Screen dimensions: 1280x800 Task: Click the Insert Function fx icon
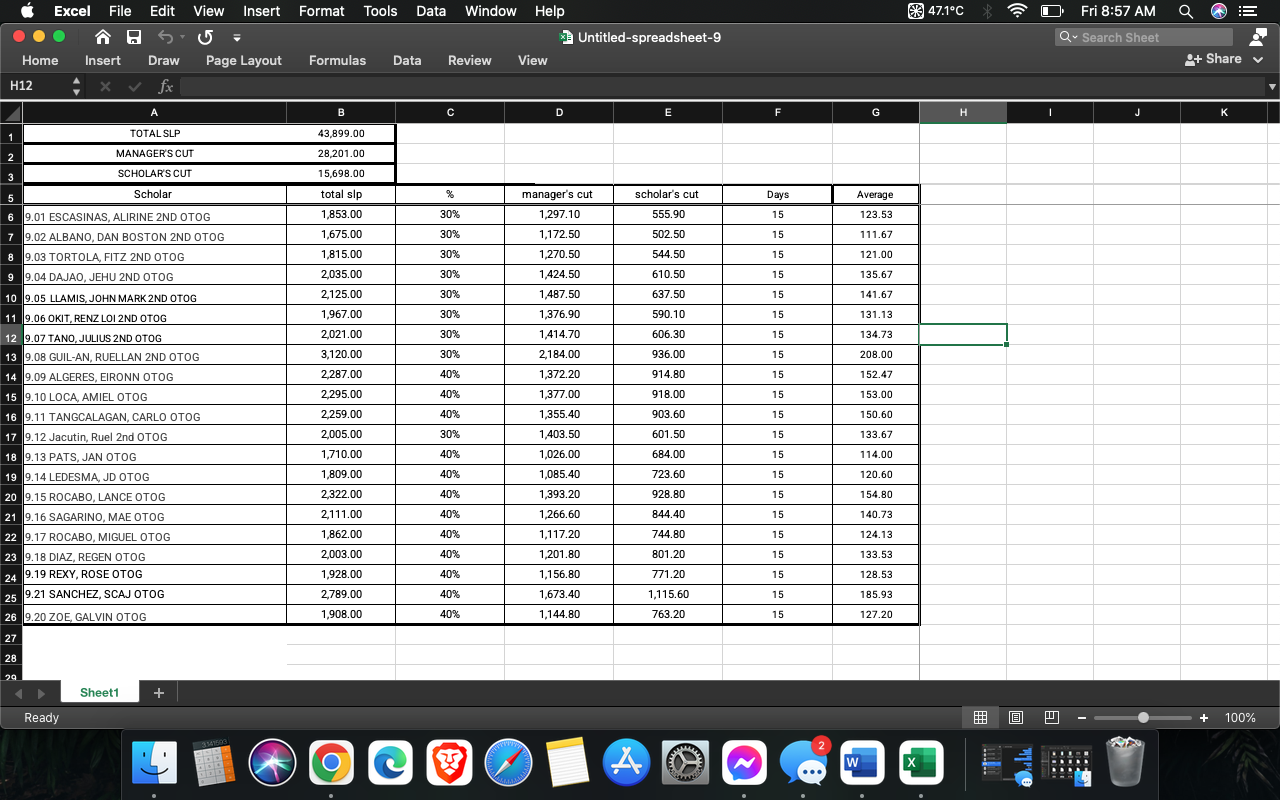tap(166, 86)
